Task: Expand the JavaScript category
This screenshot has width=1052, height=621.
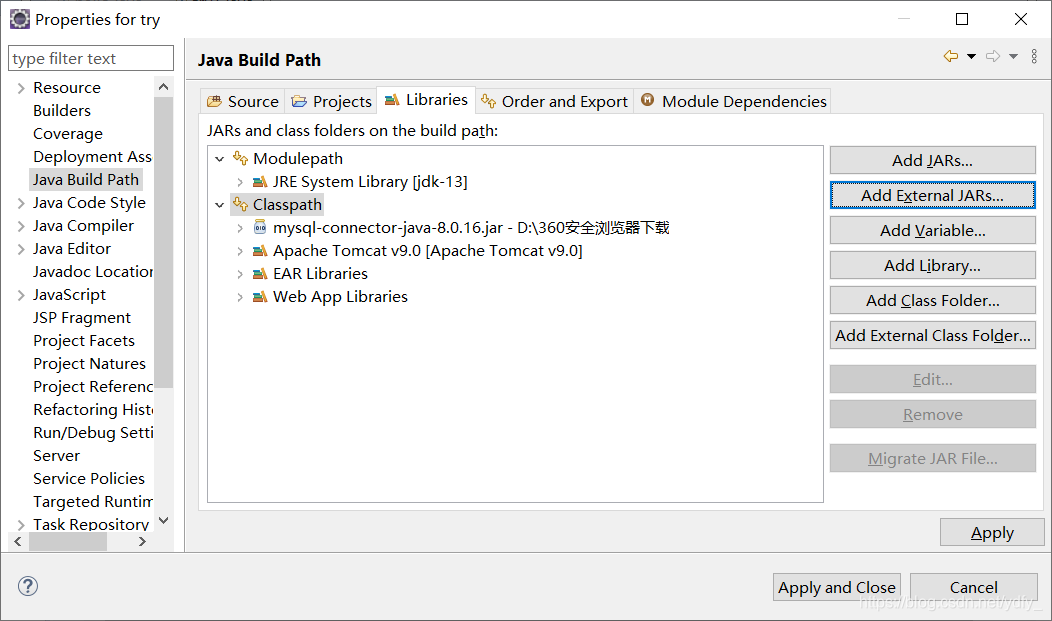Action: 21,295
